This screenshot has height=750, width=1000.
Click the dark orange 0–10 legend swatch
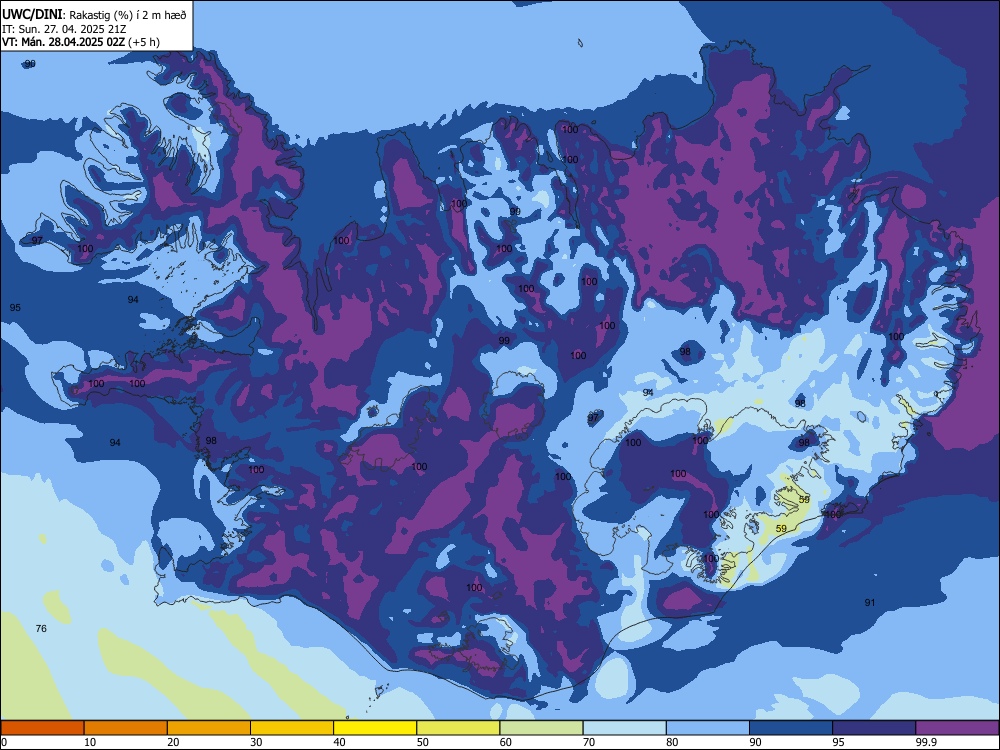click(x=42, y=728)
